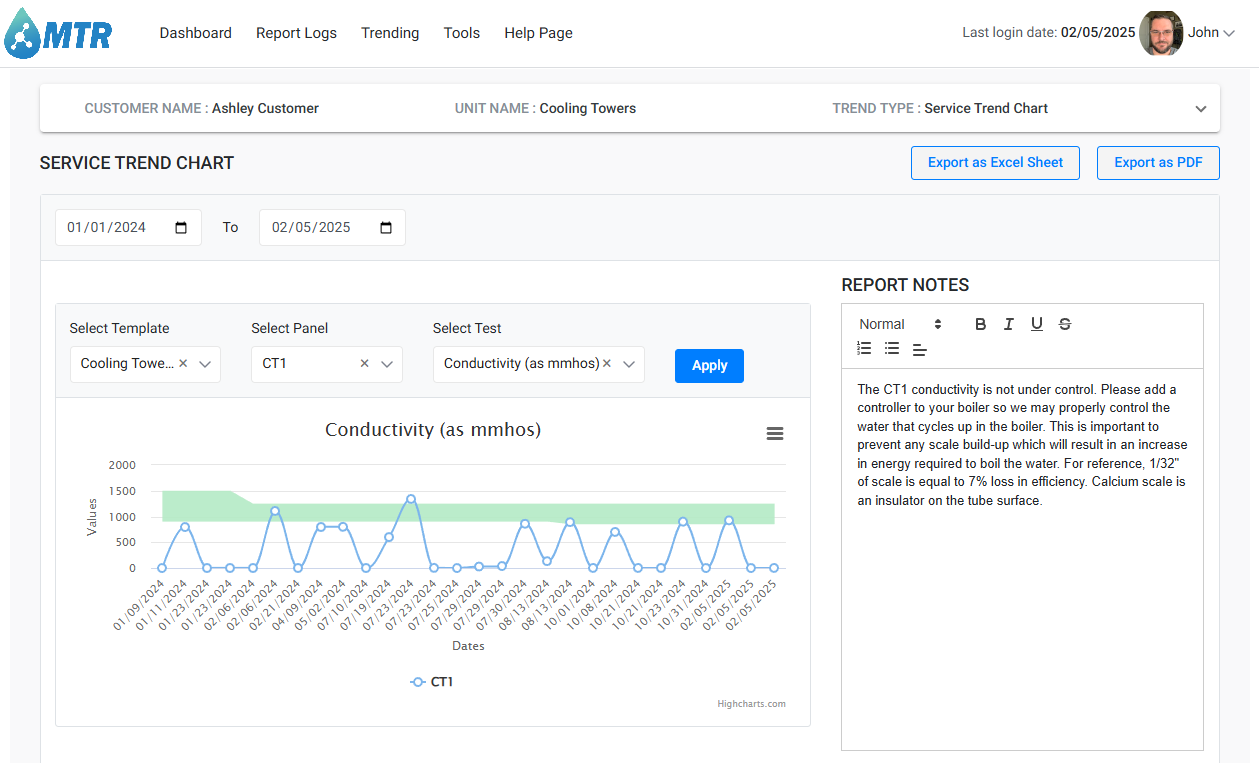This screenshot has height=763, width=1259.
Task: Open the end date calendar picker
Action: point(385,227)
